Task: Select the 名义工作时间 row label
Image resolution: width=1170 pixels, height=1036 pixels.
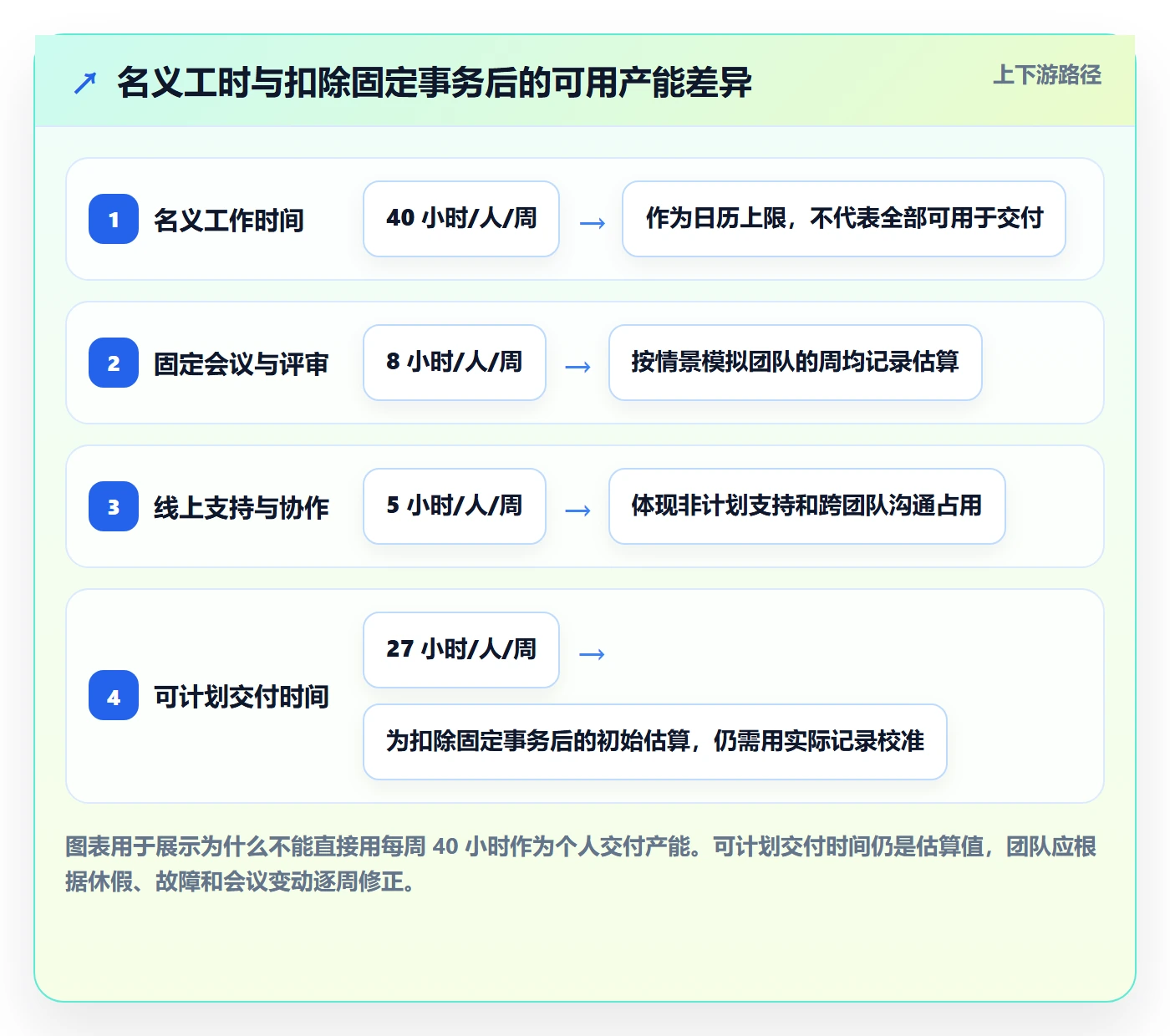Action: pyautogui.click(x=228, y=220)
